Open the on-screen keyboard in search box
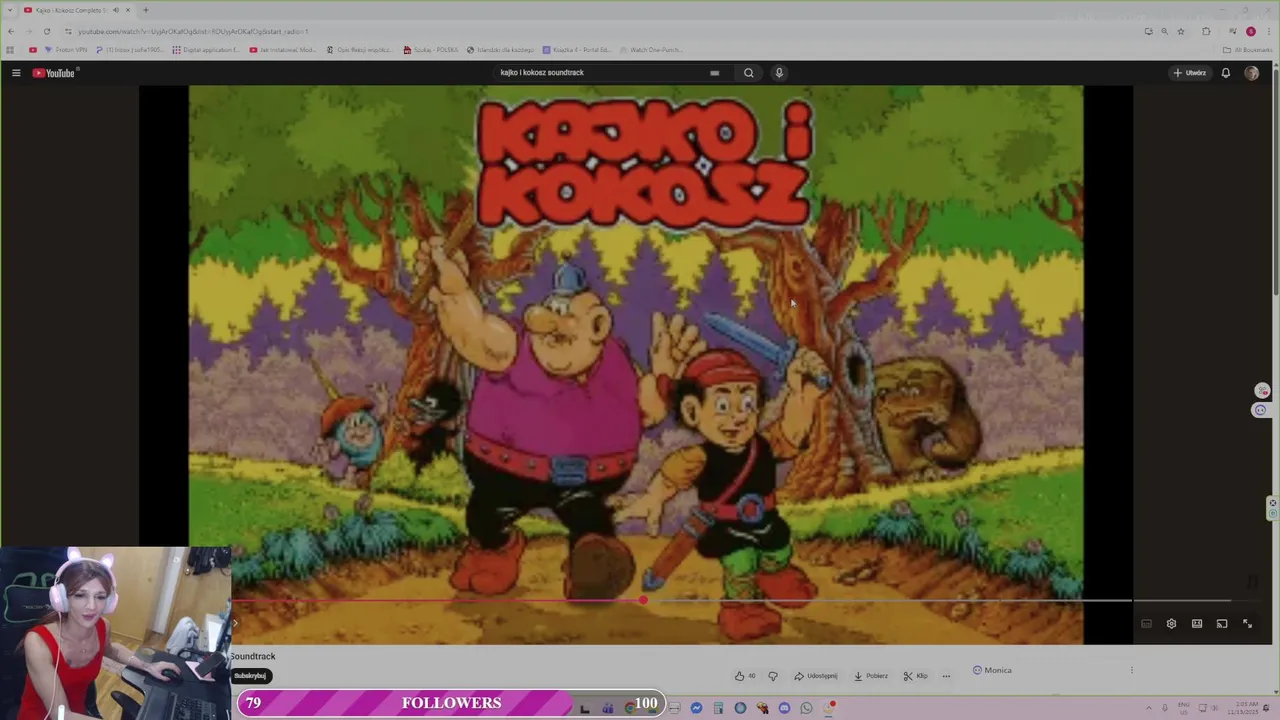This screenshot has height=720, width=1280. click(x=714, y=73)
